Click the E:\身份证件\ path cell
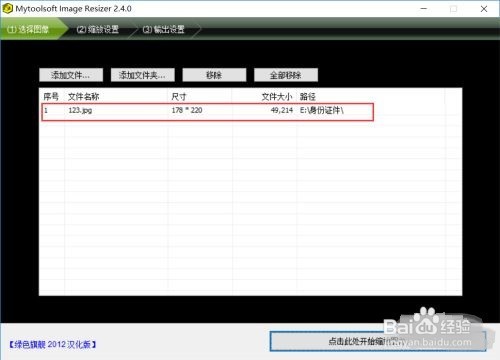This screenshot has height=360, width=500. coord(321,110)
